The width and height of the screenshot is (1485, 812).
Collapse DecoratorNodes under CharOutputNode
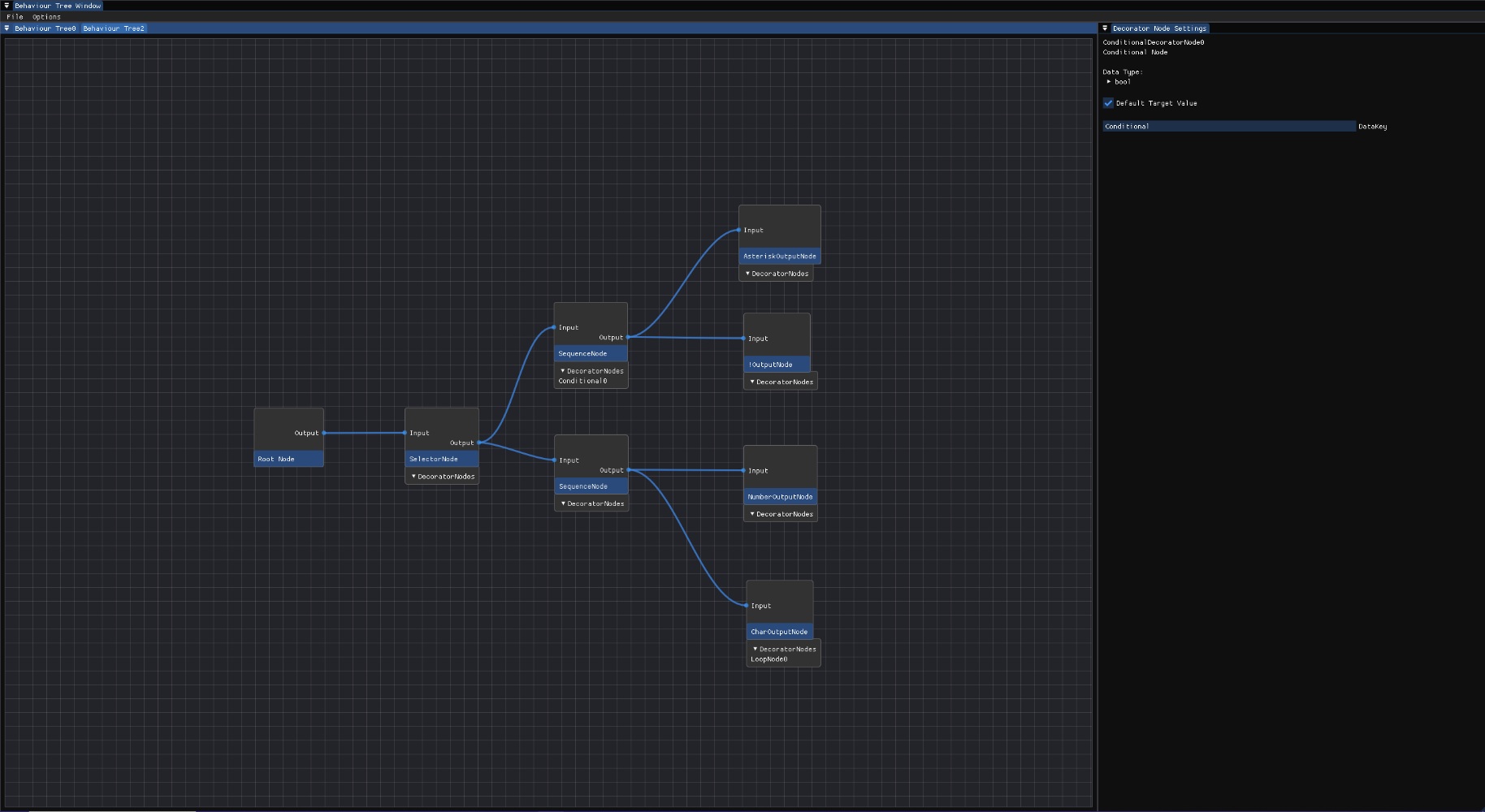[x=755, y=650]
